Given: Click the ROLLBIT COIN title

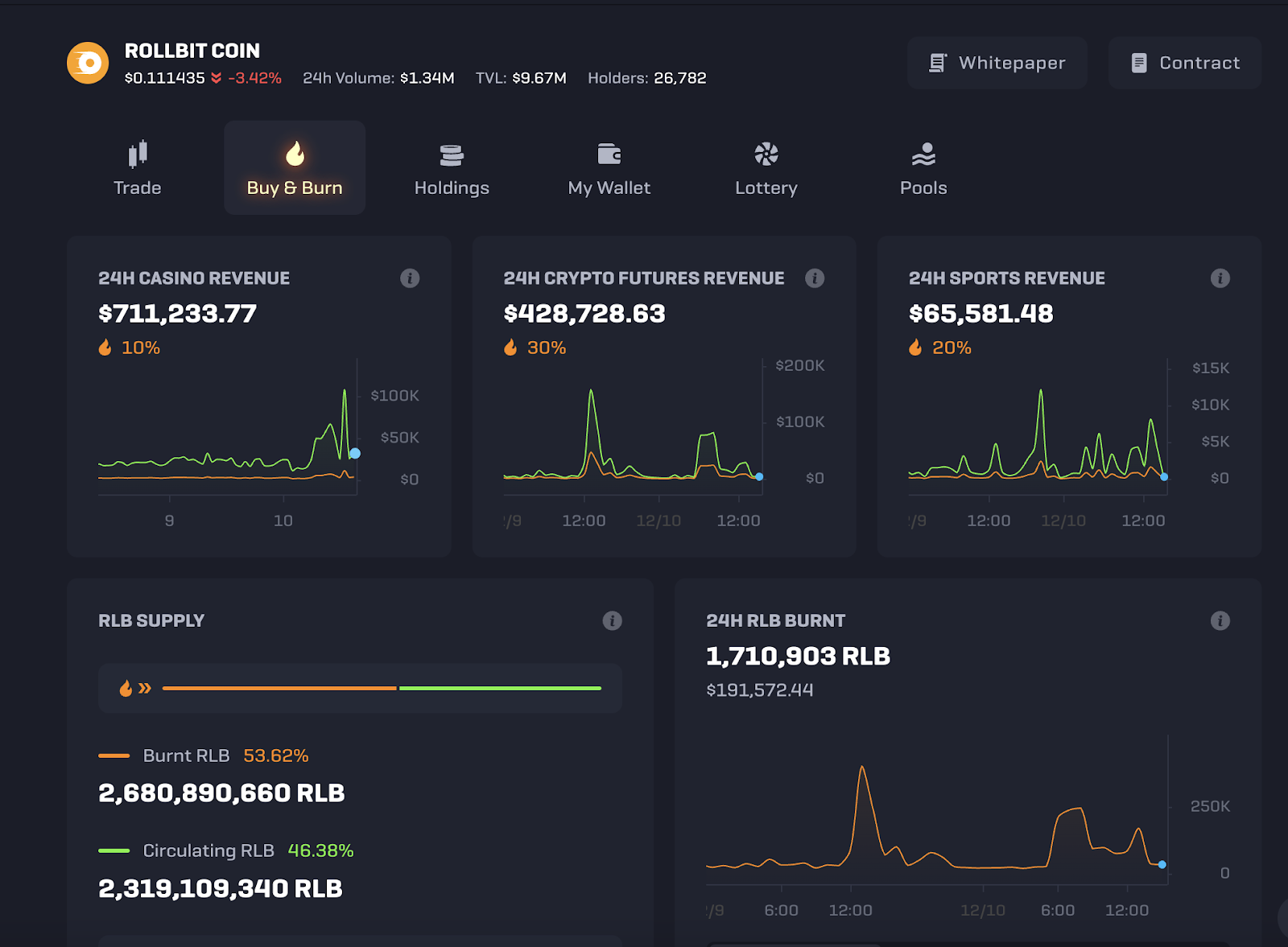Looking at the screenshot, I should (x=192, y=51).
